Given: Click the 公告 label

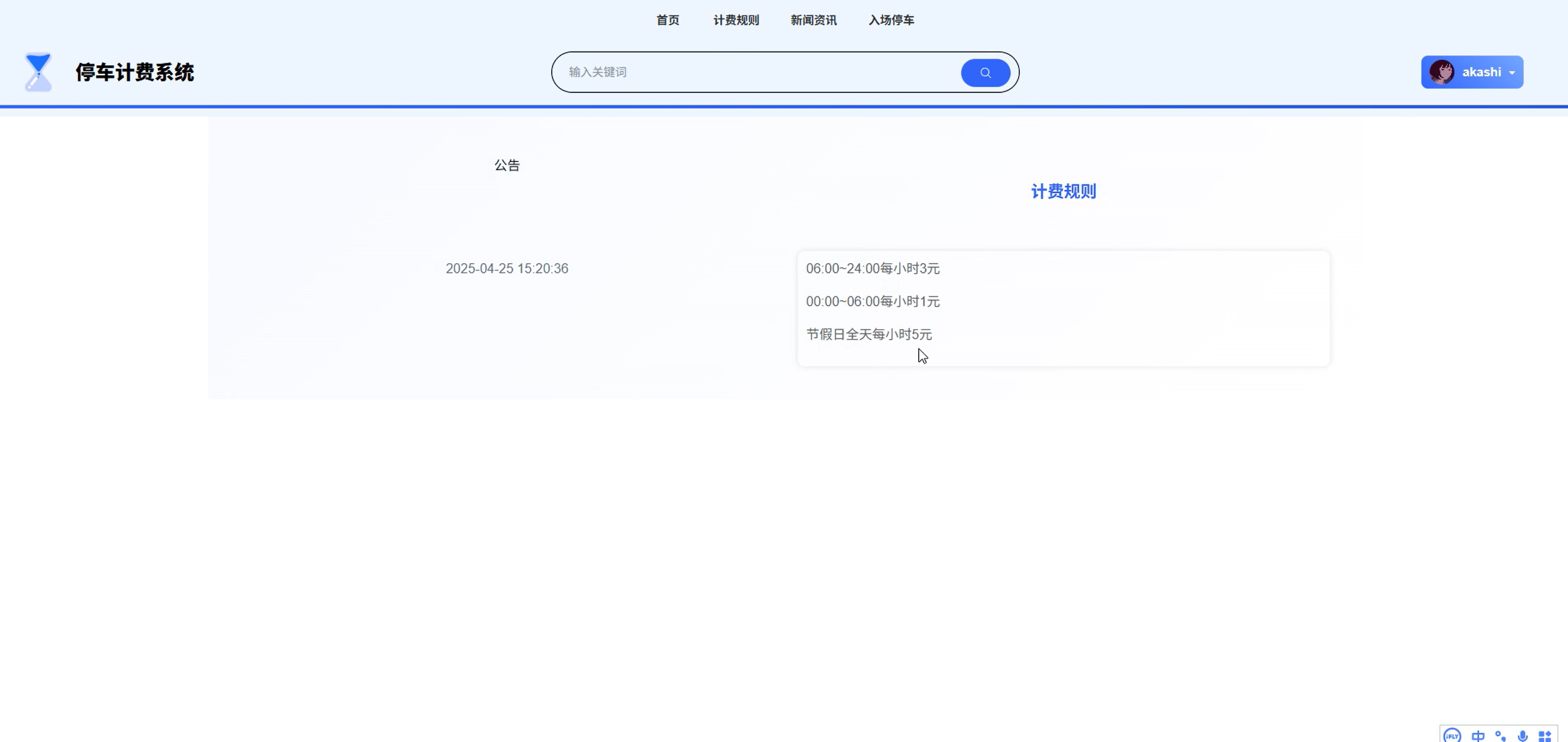Looking at the screenshot, I should pyautogui.click(x=507, y=165).
